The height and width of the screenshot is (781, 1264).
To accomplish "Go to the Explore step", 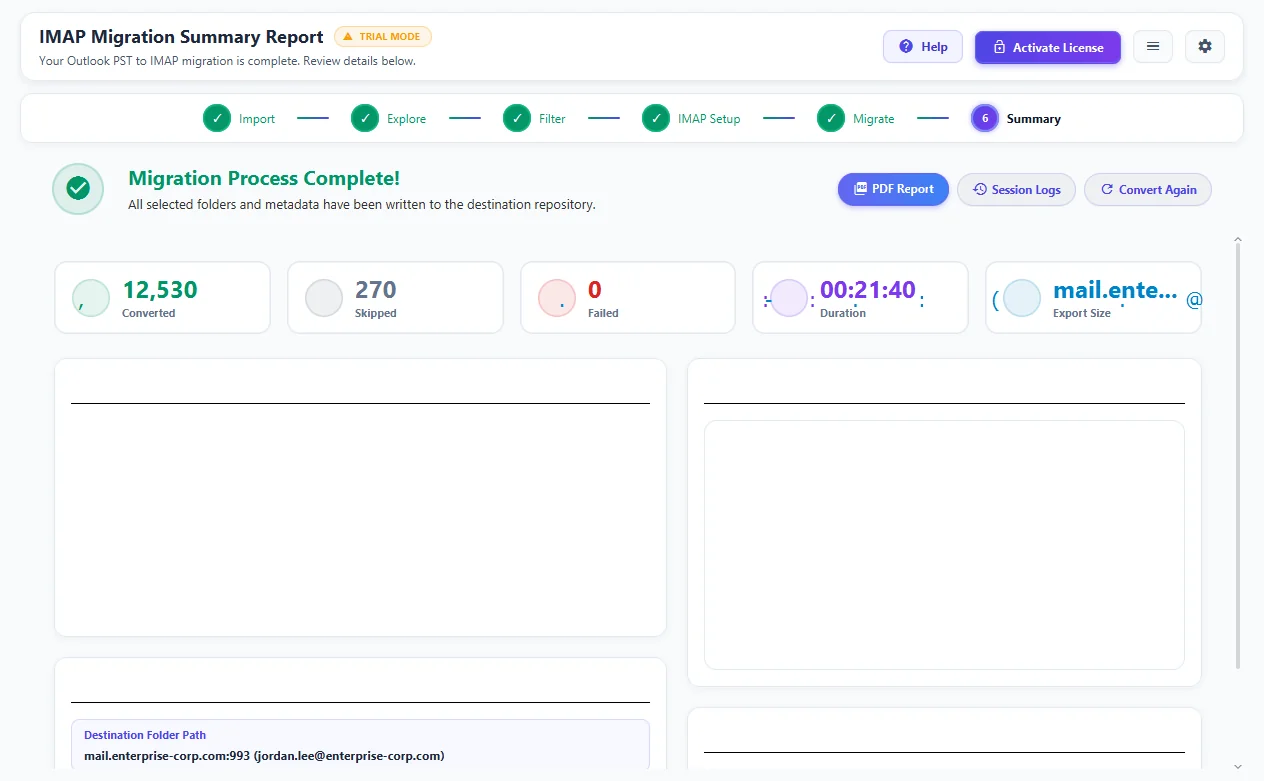I will coord(389,118).
